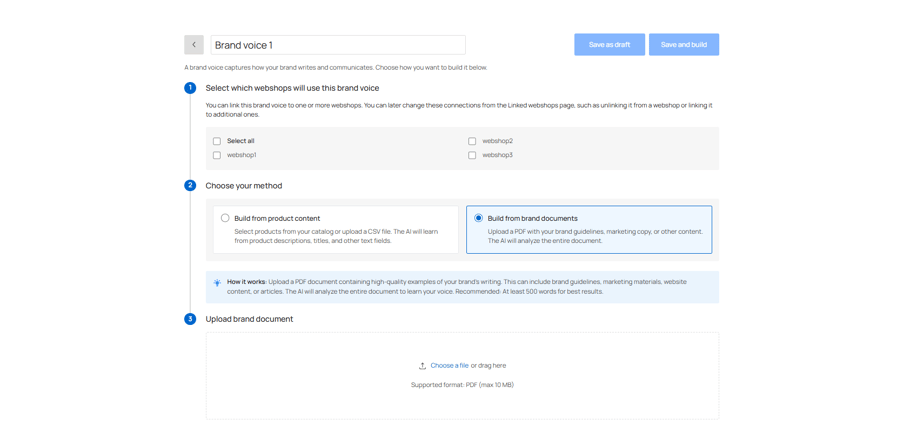This screenshot has height=434, width=910.
Task: Click the Save and build button
Action: 683,45
